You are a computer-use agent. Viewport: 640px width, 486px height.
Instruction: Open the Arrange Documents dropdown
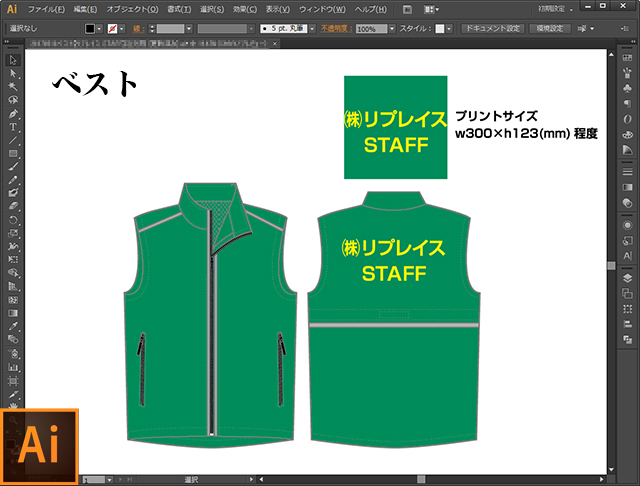(x=431, y=9)
